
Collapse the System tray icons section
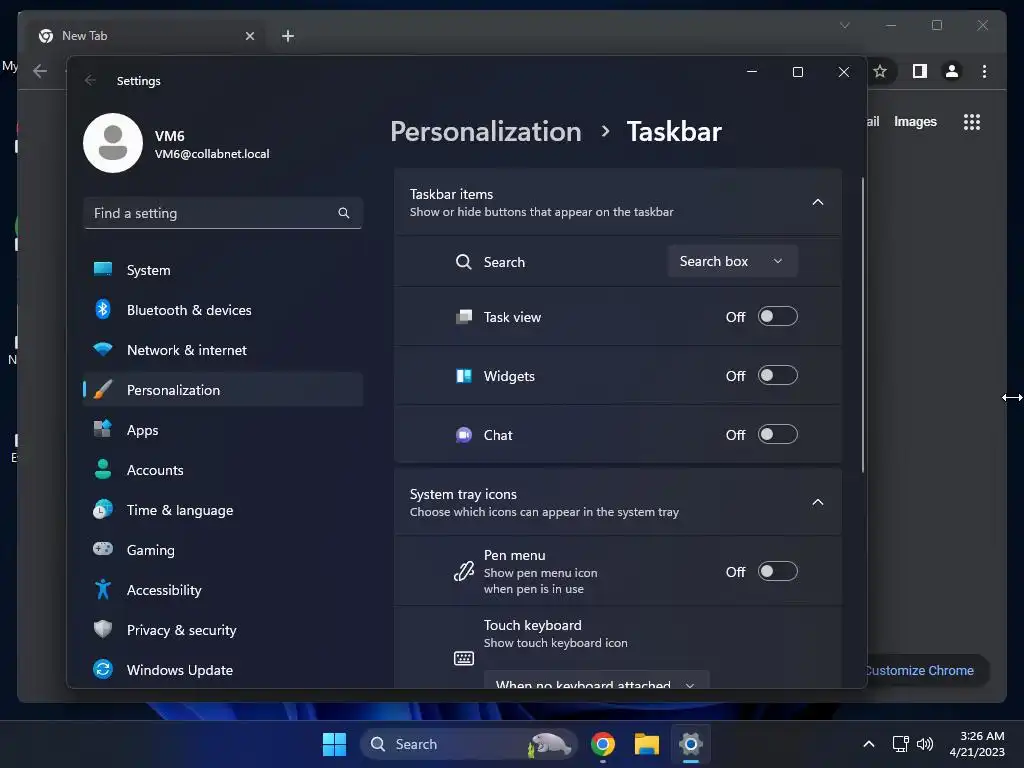818,502
